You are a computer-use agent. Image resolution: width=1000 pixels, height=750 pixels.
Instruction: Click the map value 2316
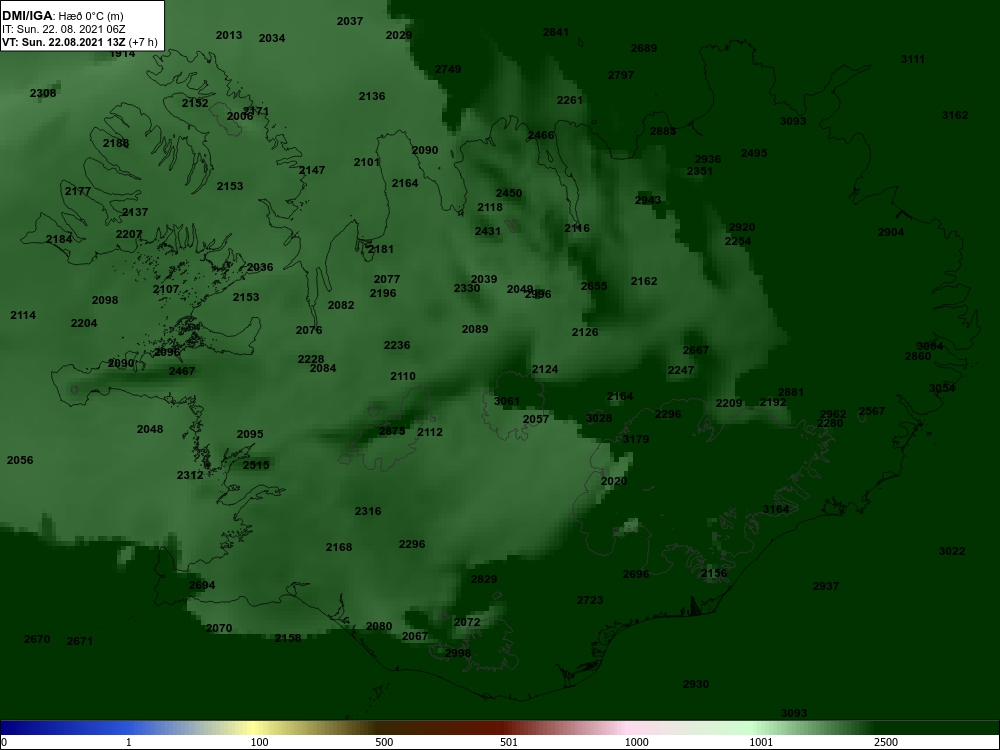[368, 511]
